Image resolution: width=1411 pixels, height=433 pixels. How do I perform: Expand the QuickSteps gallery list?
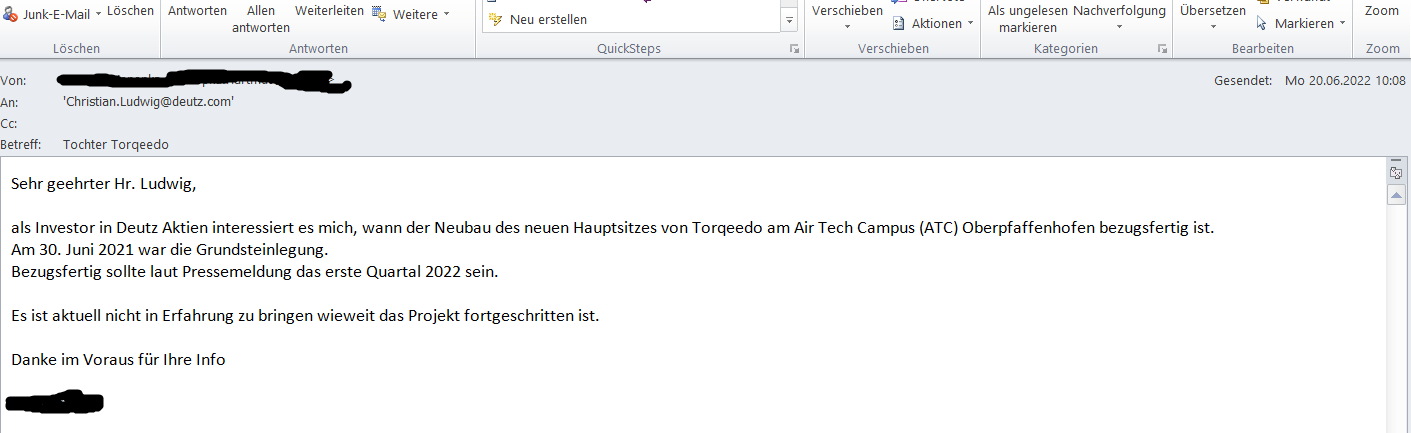(789, 20)
